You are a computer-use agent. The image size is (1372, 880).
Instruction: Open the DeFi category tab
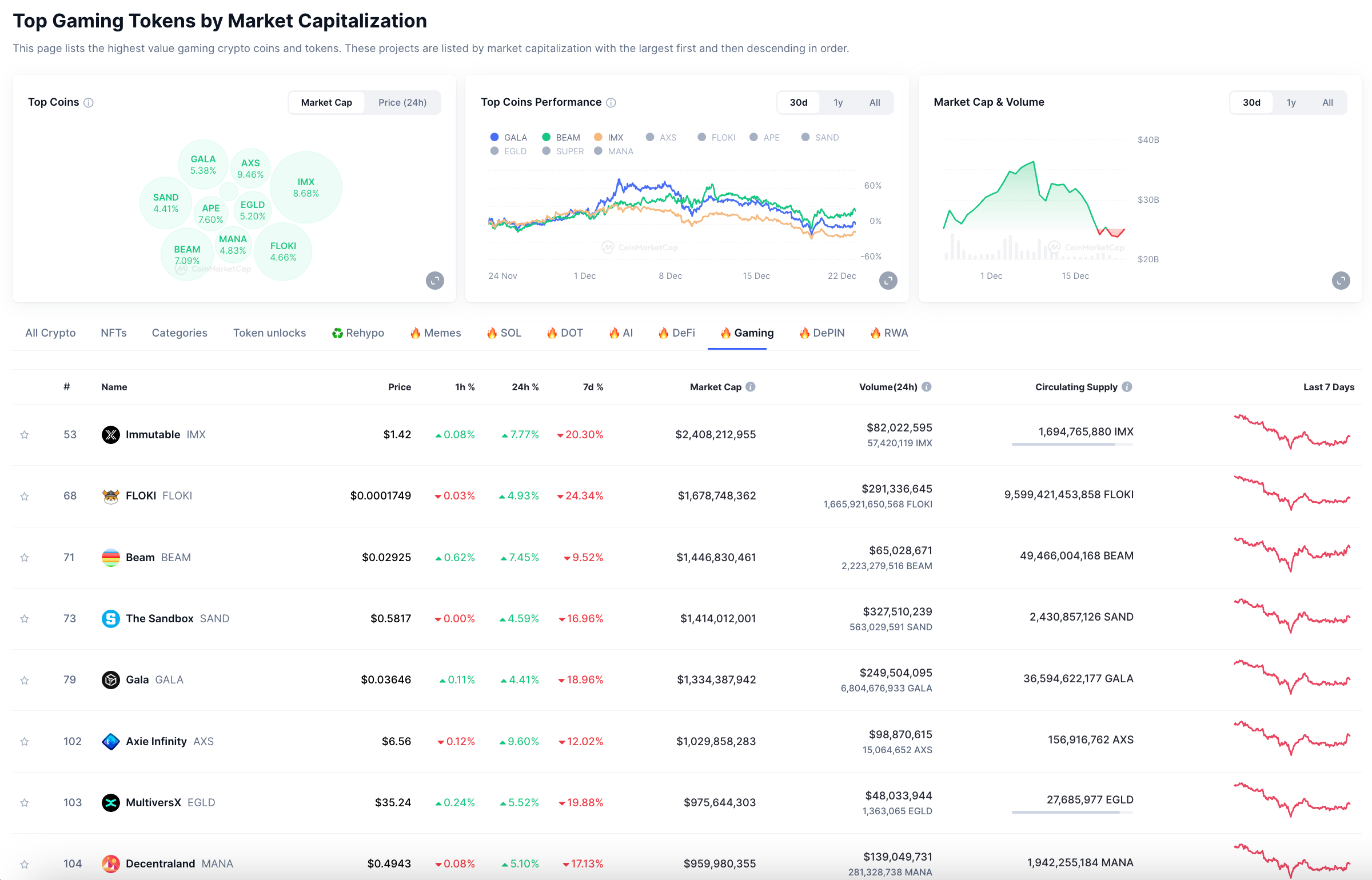click(x=676, y=333)
